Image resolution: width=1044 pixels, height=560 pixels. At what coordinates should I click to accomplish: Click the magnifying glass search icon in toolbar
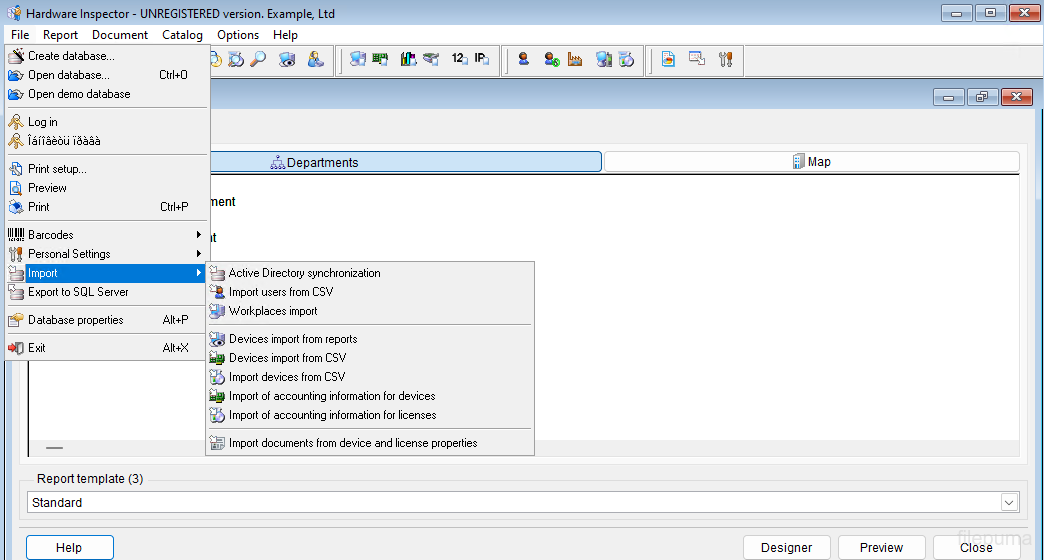click(x=258, y=59)
